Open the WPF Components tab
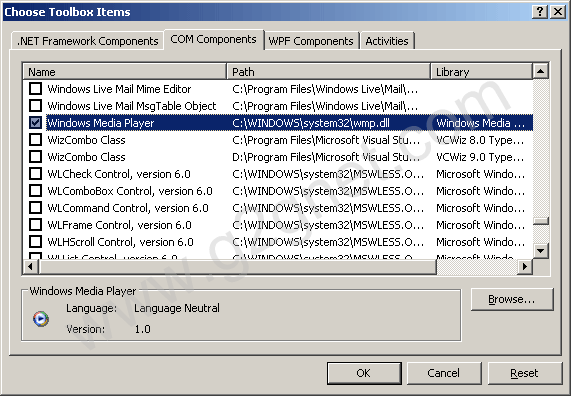Screen dimensions: 571x396 coord(311,41)
